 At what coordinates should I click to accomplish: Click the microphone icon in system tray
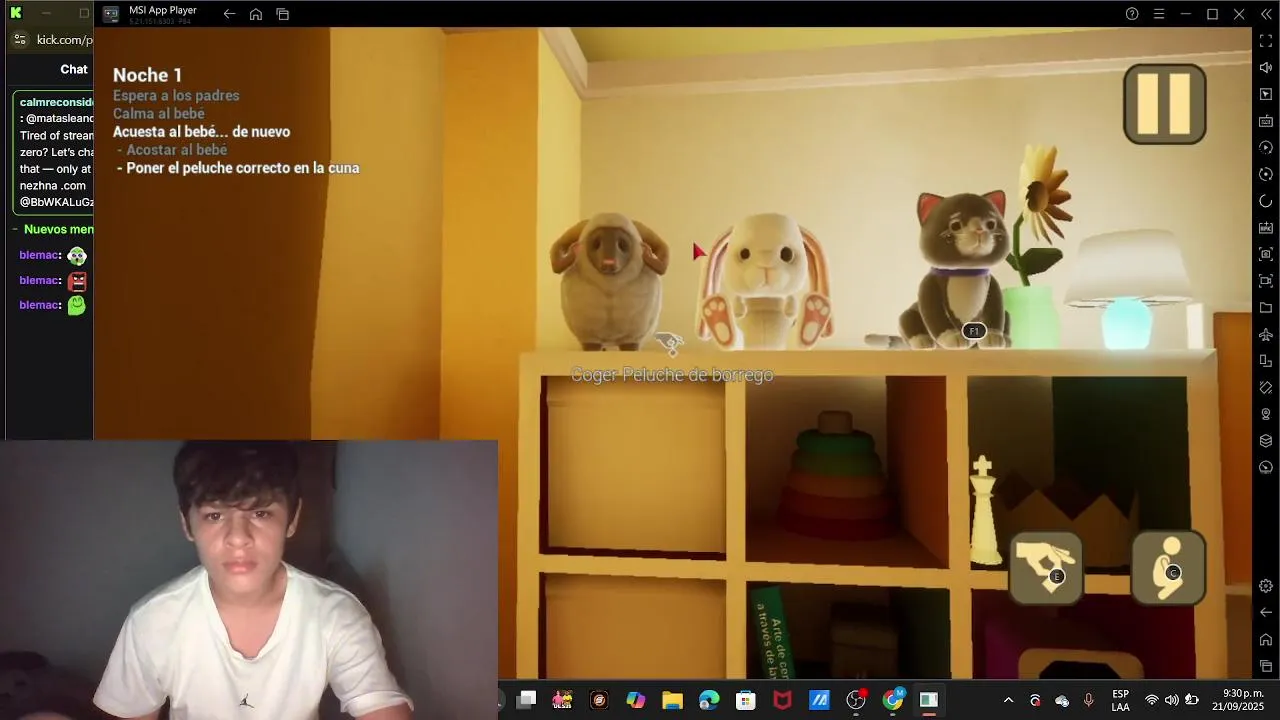coord(1088,700)
